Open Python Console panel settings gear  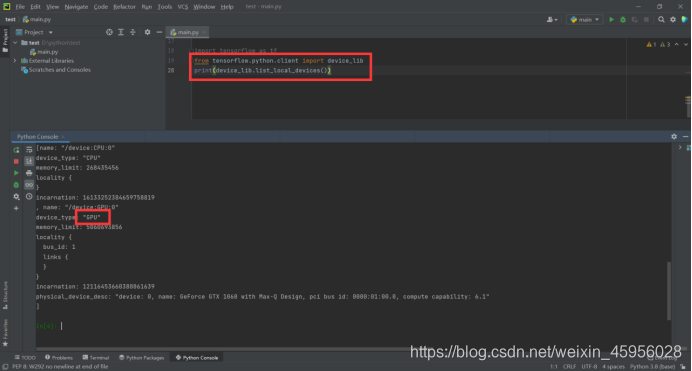click(674, 137)
